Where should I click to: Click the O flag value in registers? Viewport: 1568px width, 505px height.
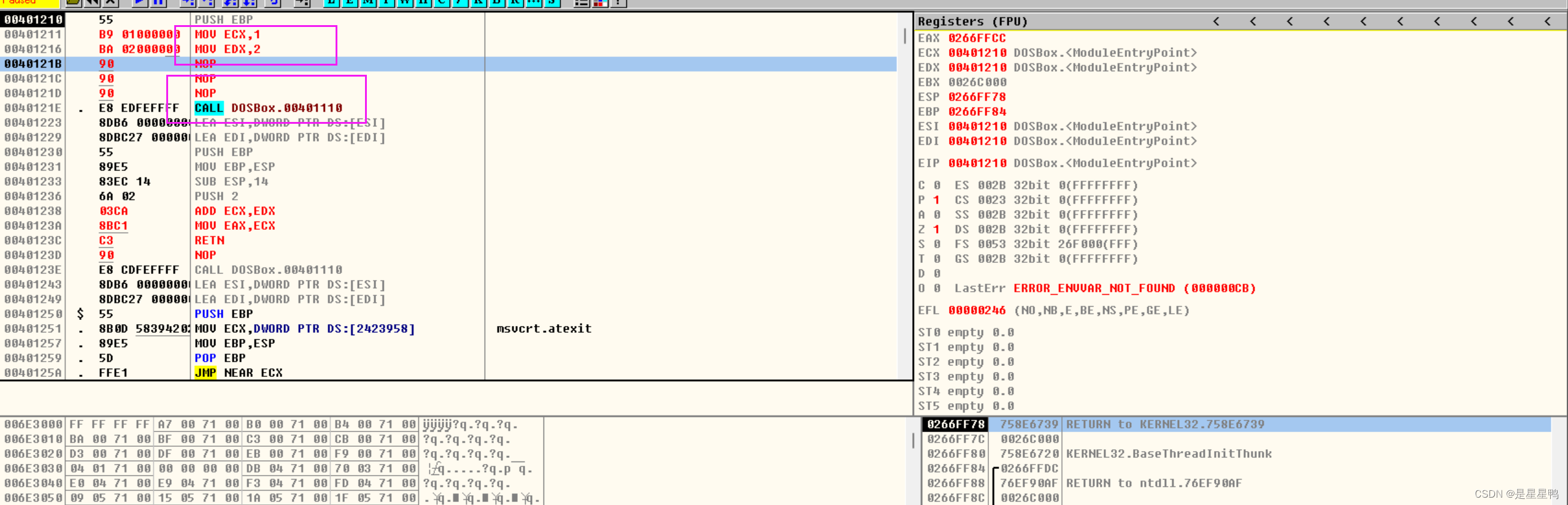(937, 288)
